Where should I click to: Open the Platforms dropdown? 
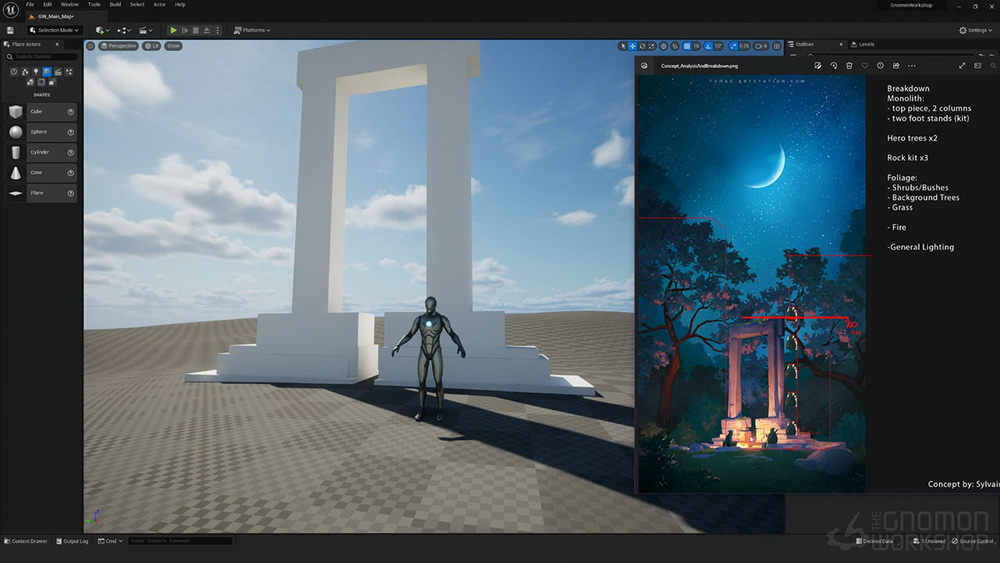(x=252, y=30)
